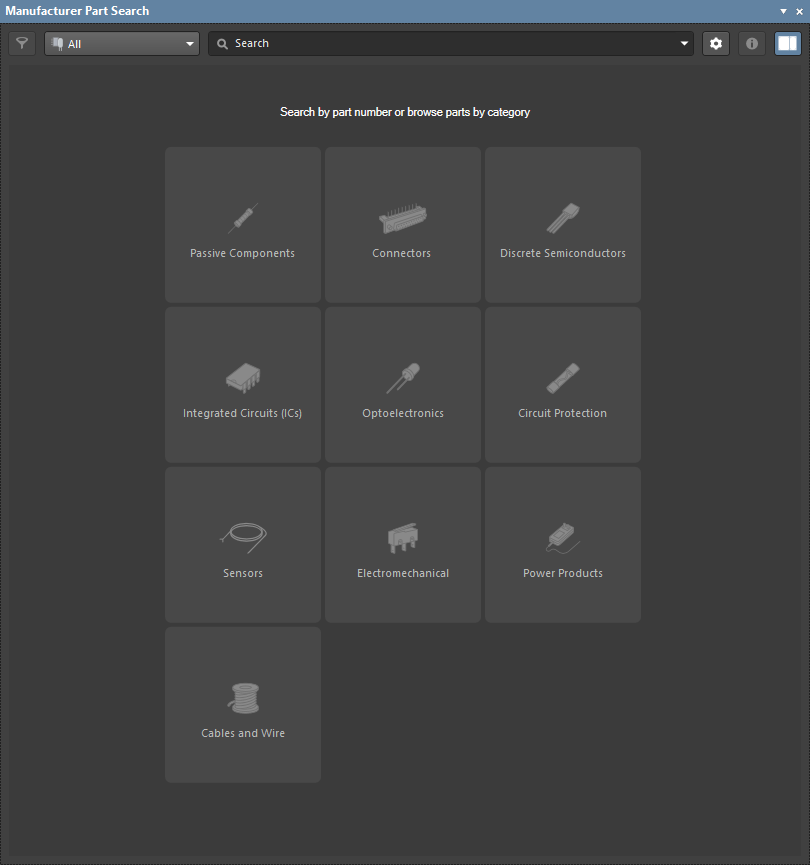Click inside the Search input field
Screen dimensions: 810x865
point(420,43)
